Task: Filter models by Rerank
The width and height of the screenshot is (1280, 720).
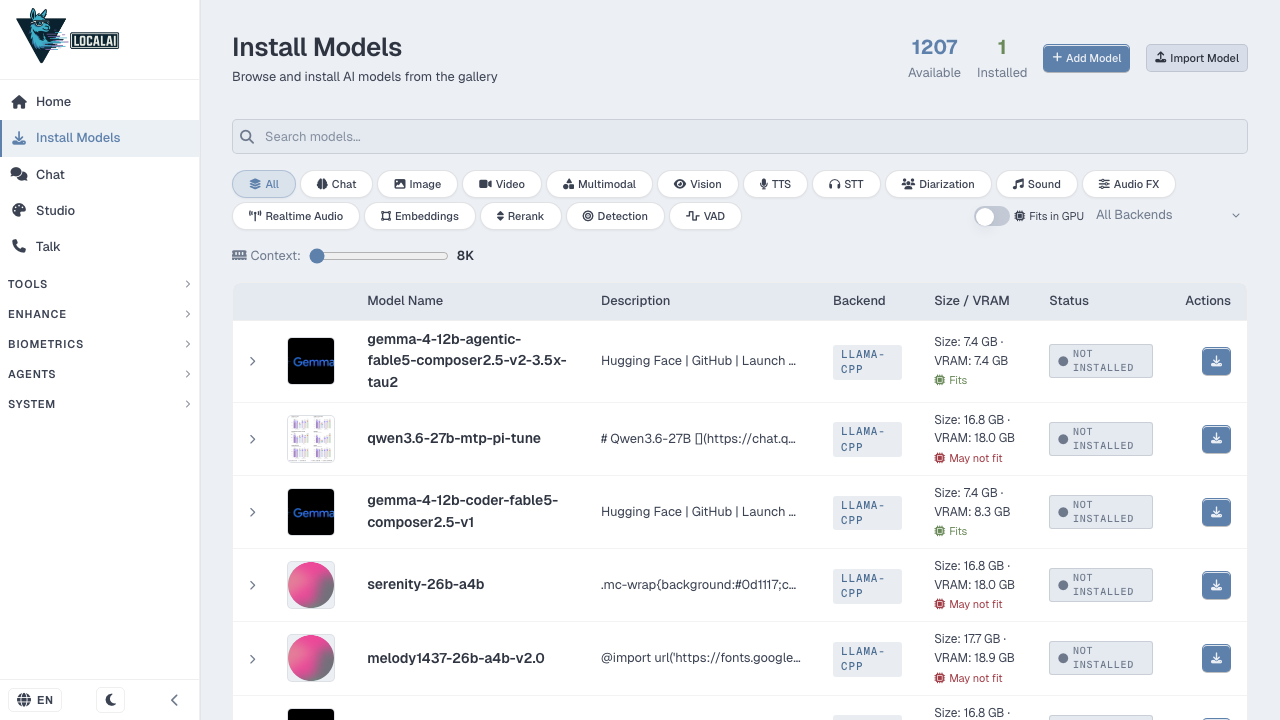Action: coord(520,216)
